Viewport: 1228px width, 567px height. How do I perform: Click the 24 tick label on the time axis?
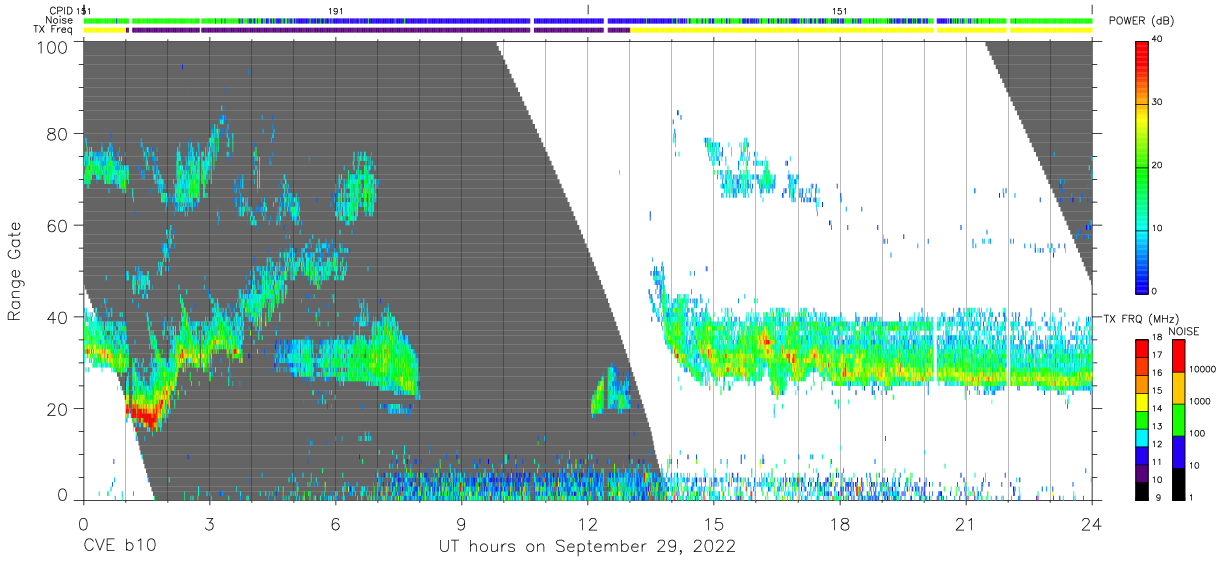1092,524
